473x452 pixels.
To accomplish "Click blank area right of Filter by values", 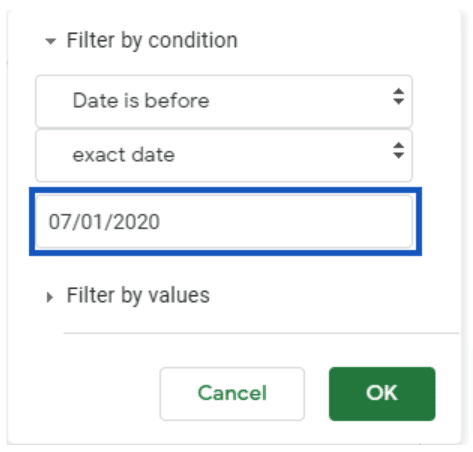I will [x=333, y=296].
